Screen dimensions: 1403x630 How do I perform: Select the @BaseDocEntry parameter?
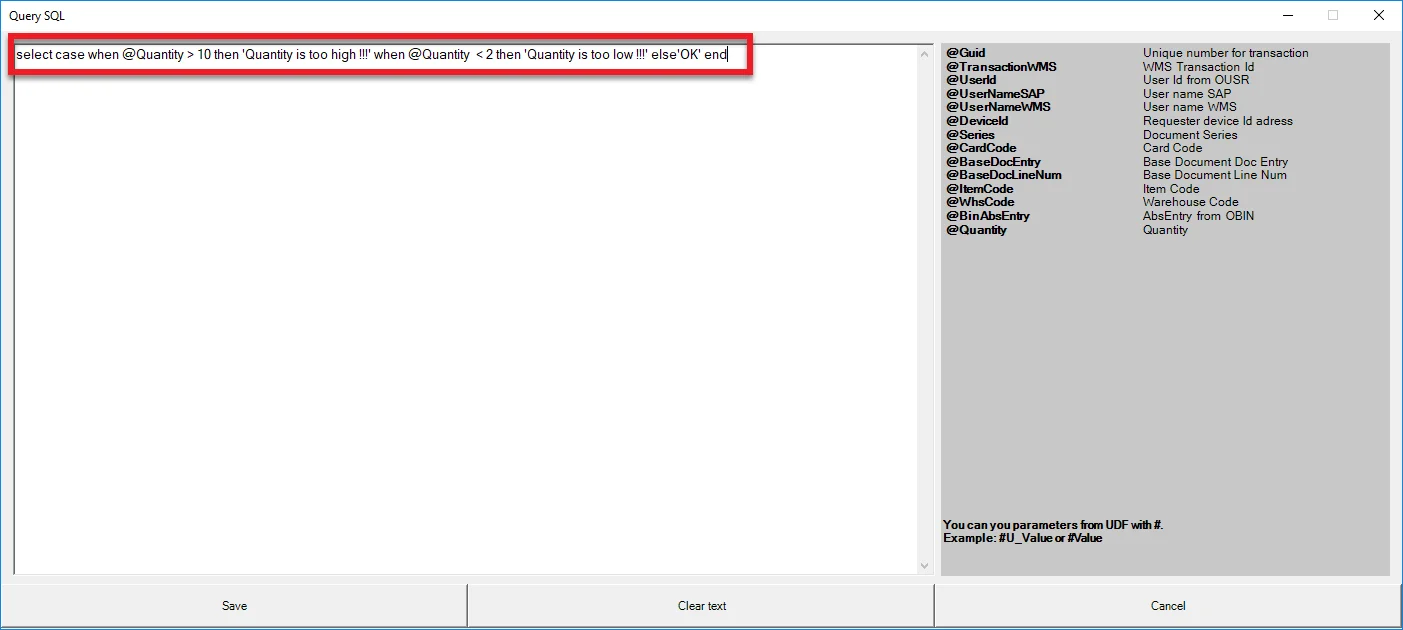coord(993,162)
